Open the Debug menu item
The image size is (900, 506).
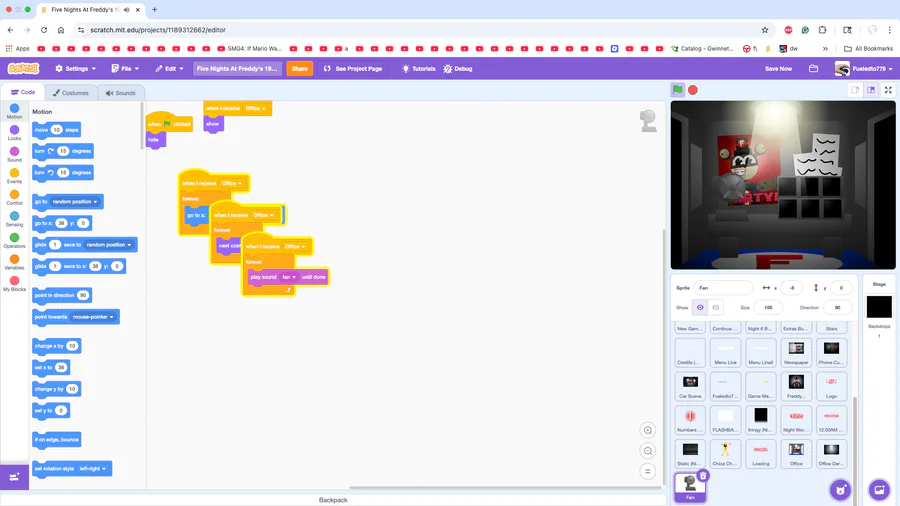click(457, 68)
